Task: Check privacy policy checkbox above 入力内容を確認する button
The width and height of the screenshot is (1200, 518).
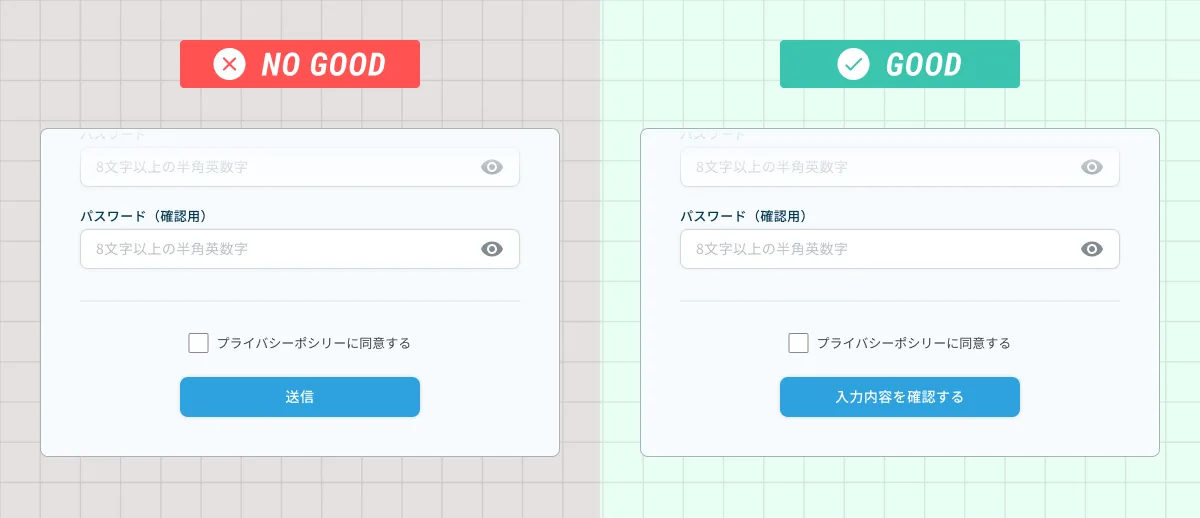Action: (798, 343)
